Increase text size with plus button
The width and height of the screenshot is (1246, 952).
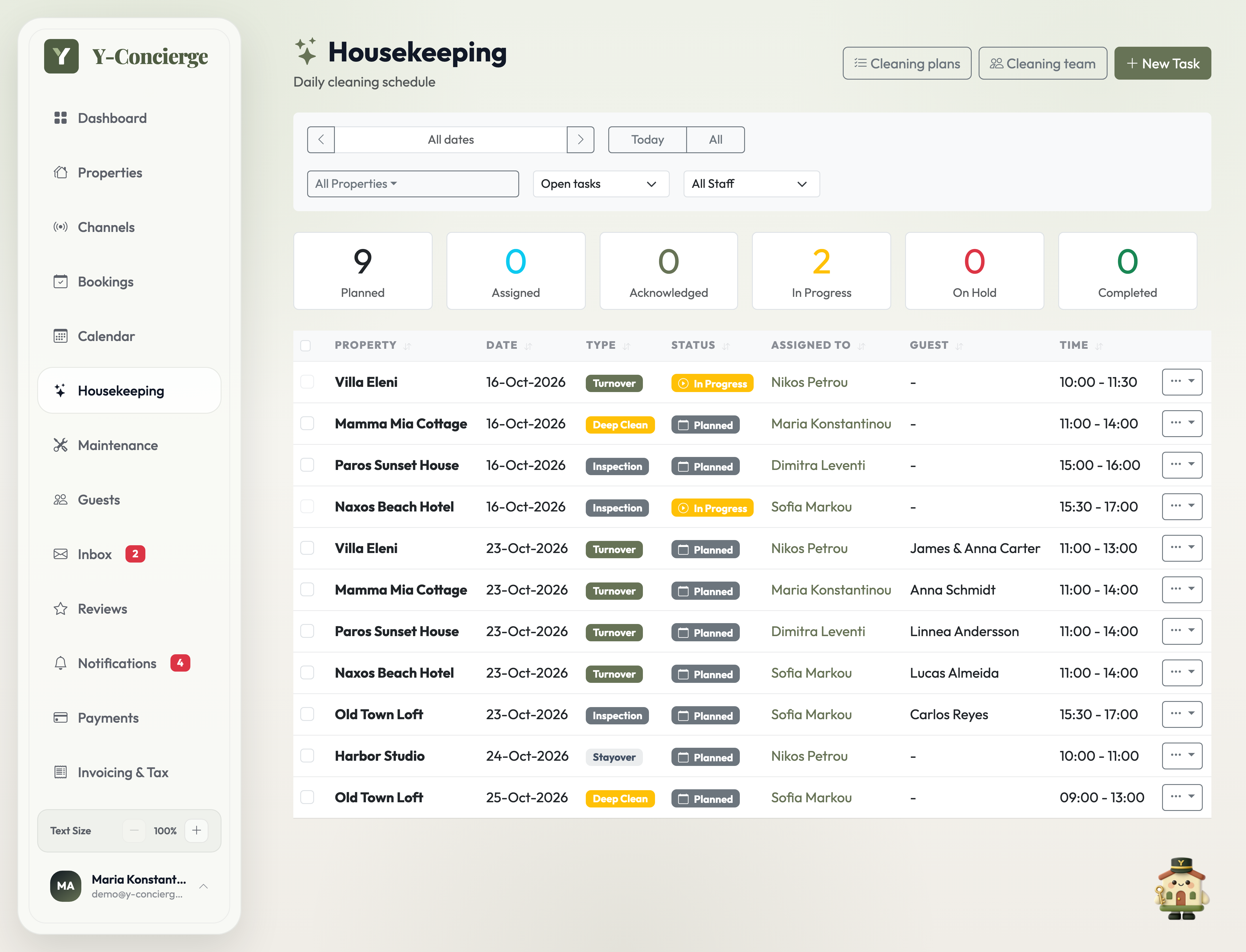pos(197,830)
